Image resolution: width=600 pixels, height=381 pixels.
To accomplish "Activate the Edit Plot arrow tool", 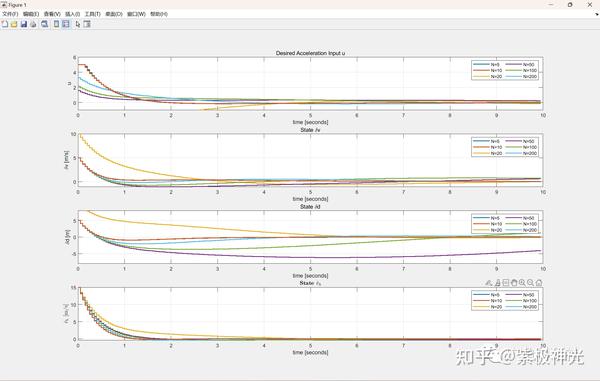I will point(78,24).
